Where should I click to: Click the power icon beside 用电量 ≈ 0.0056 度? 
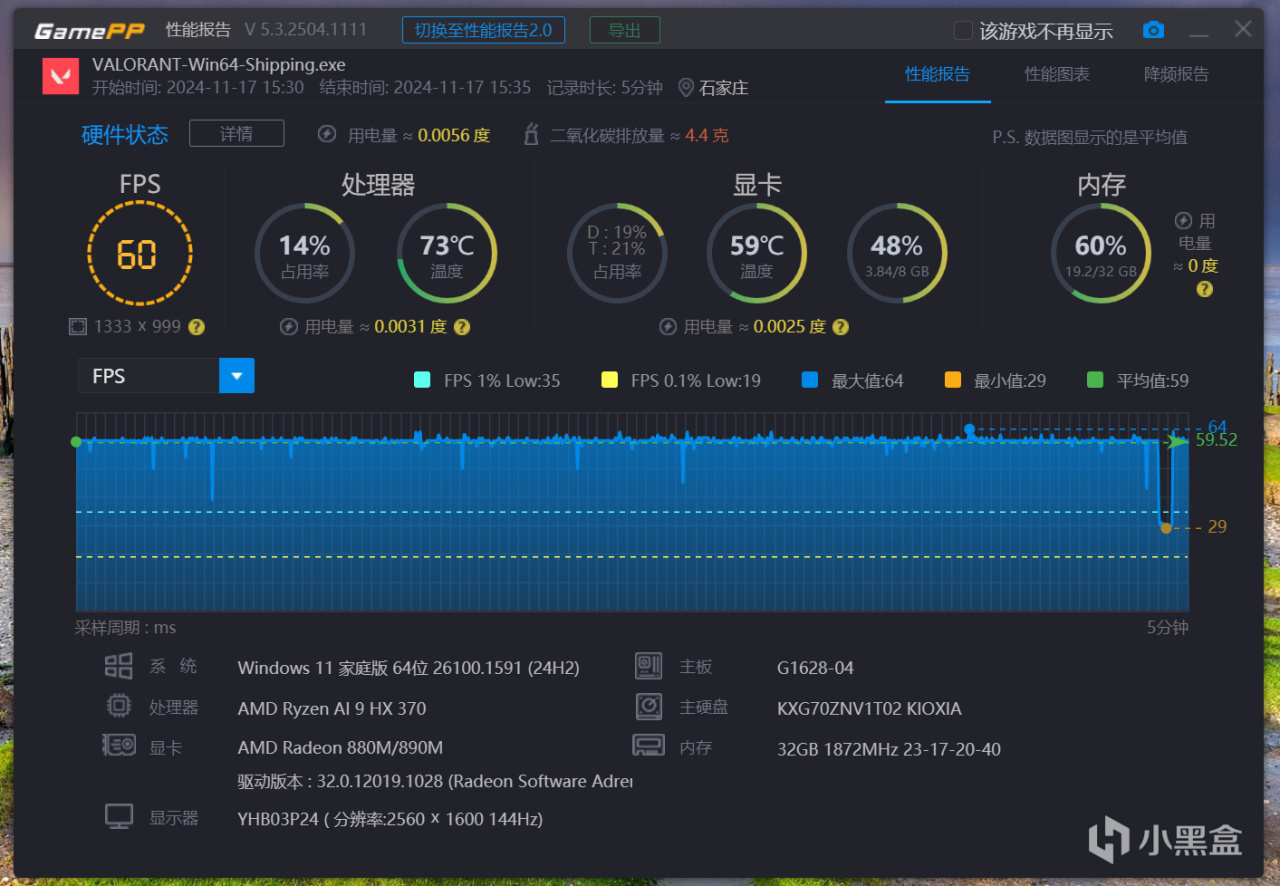pyautogui.click(x=327, y=134)
